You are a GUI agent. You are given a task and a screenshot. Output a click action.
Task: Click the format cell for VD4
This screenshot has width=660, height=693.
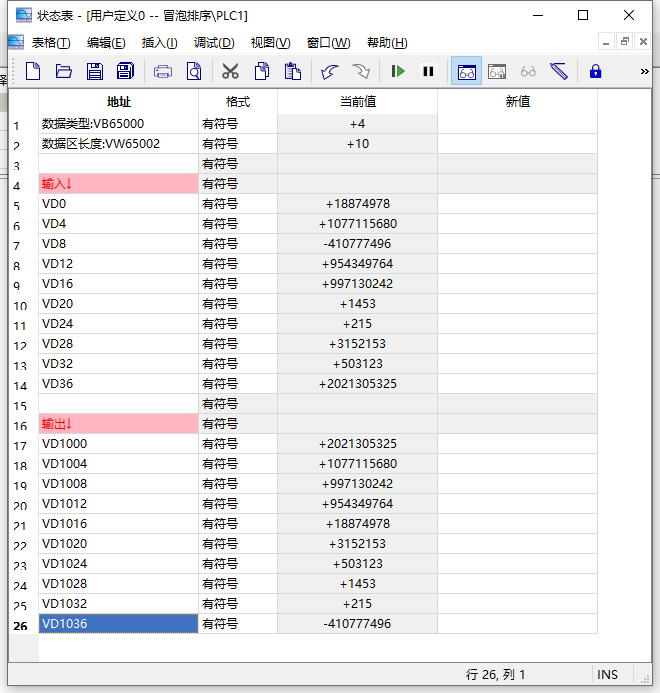(x=238, y=224)
